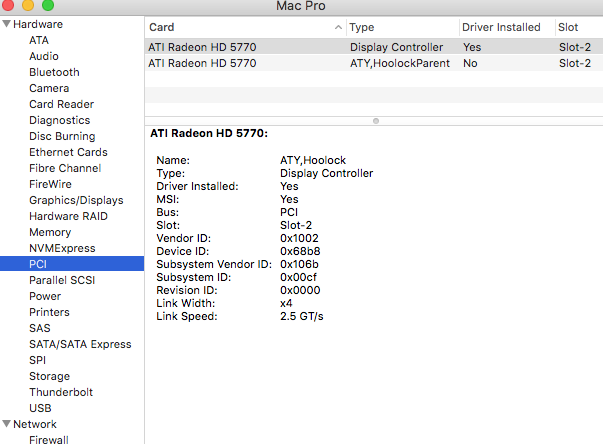Click the 'Yes' driver cell in first row

click(x=472, y=47)
